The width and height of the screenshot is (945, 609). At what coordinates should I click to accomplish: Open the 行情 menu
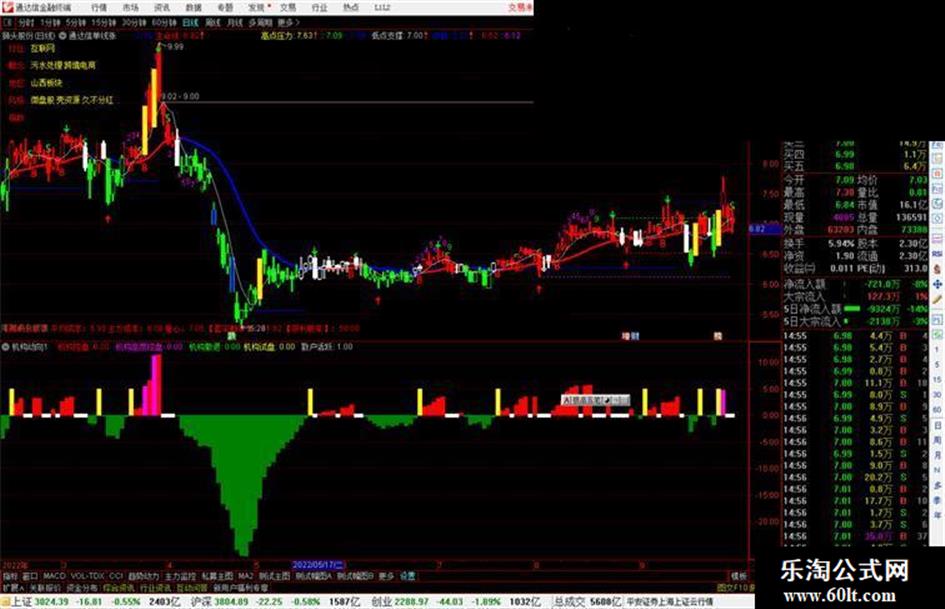pos(99,8)
